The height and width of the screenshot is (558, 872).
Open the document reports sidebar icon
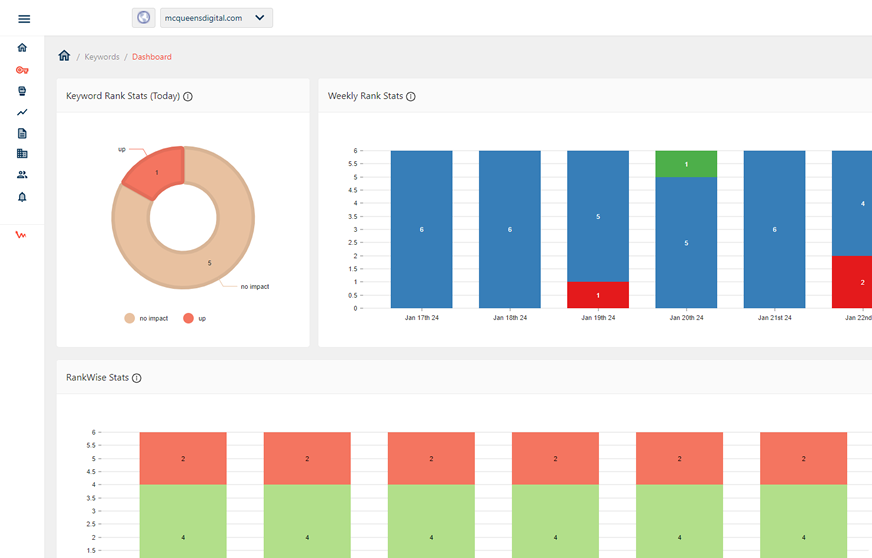point(22,133)
